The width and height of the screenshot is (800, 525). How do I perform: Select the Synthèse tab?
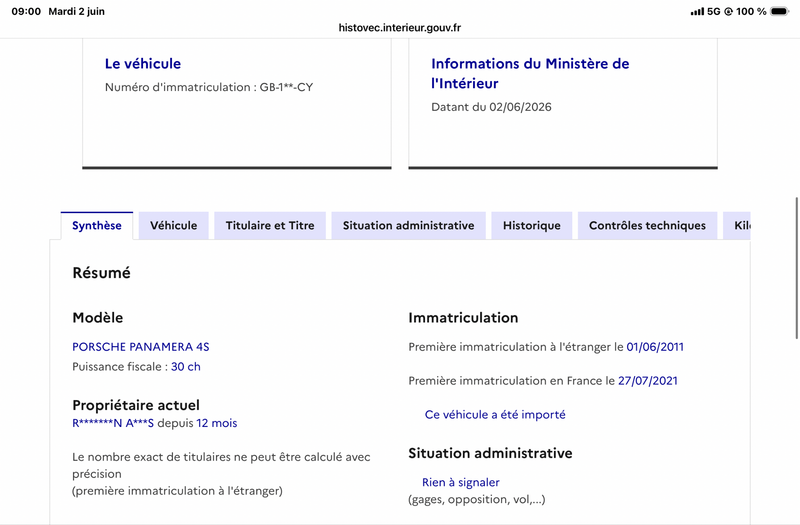tap(96, 226)
